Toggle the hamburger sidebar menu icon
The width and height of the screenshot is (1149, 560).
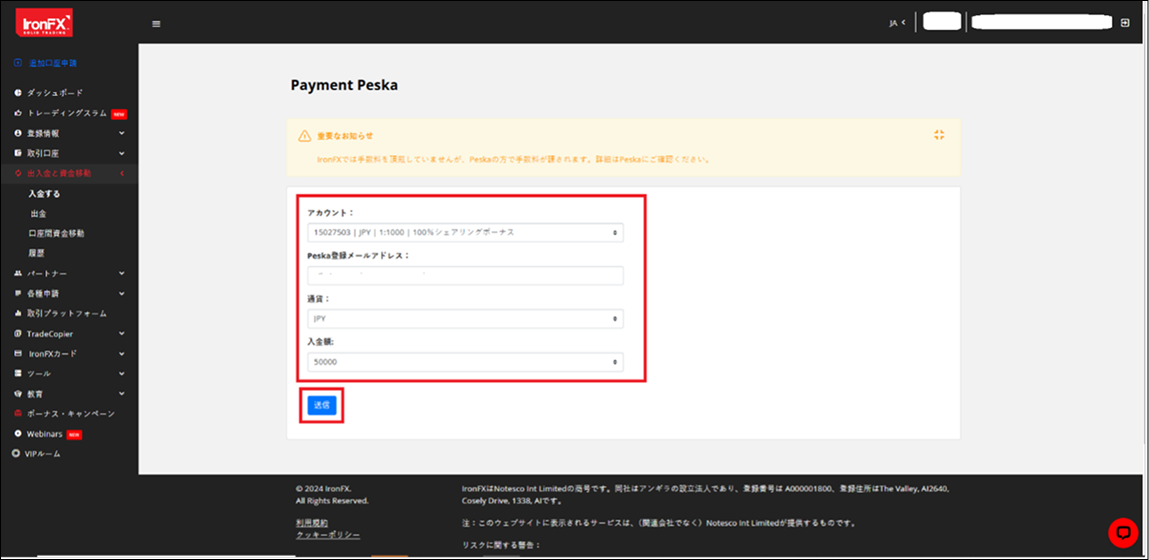click(156, 23)
